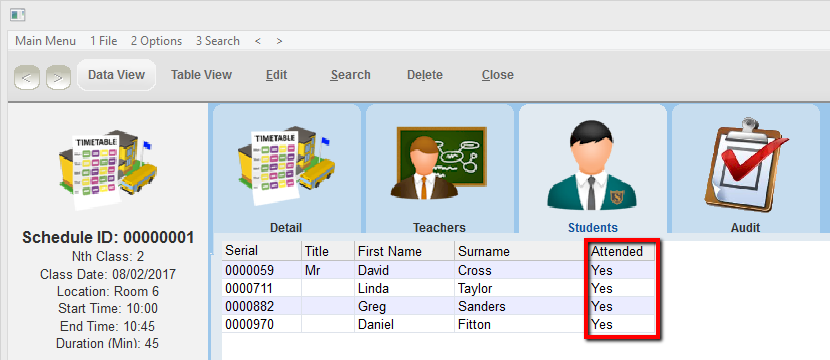This screenshot has height=360, width=830.
Task: Click the menu bar left chevron
Action: click(258, 41)
